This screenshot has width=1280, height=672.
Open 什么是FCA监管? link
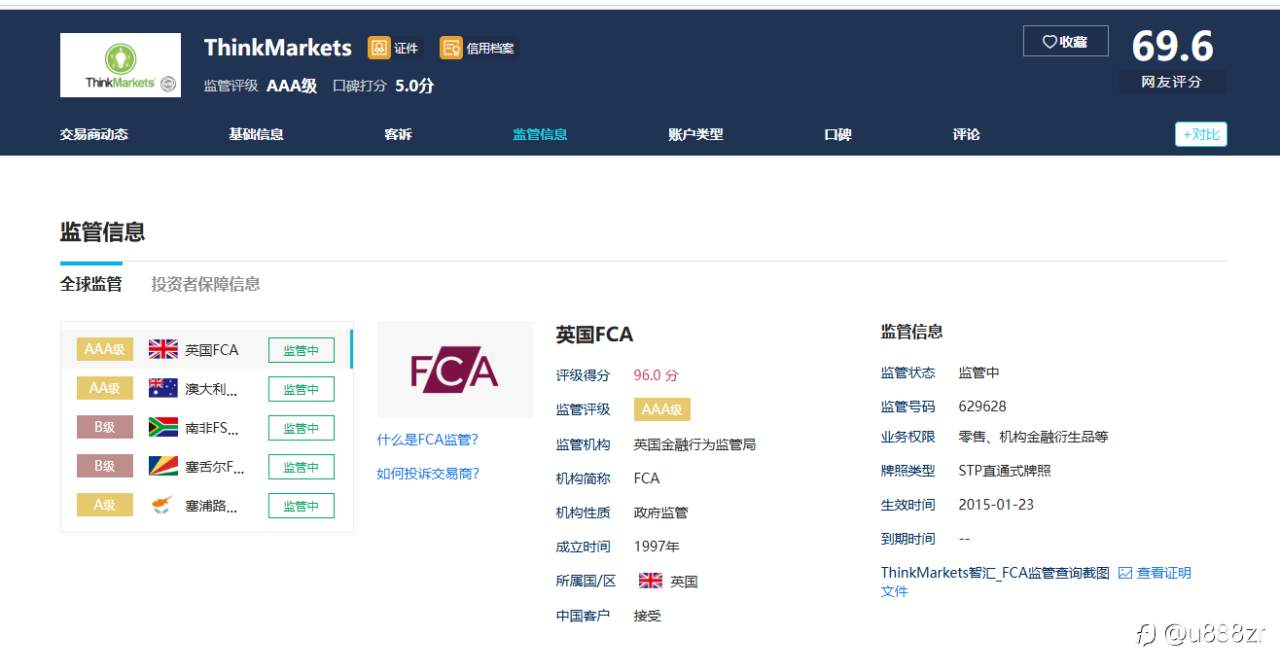pos(428,439)
